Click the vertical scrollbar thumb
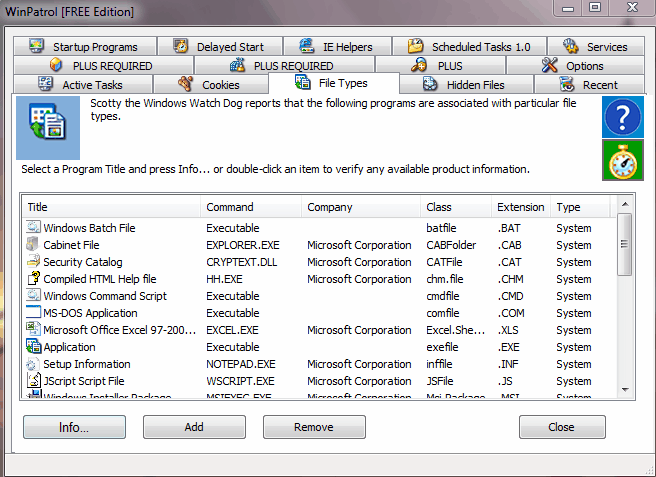The width and height of the screenshot is (656, 477). (625, 244)
